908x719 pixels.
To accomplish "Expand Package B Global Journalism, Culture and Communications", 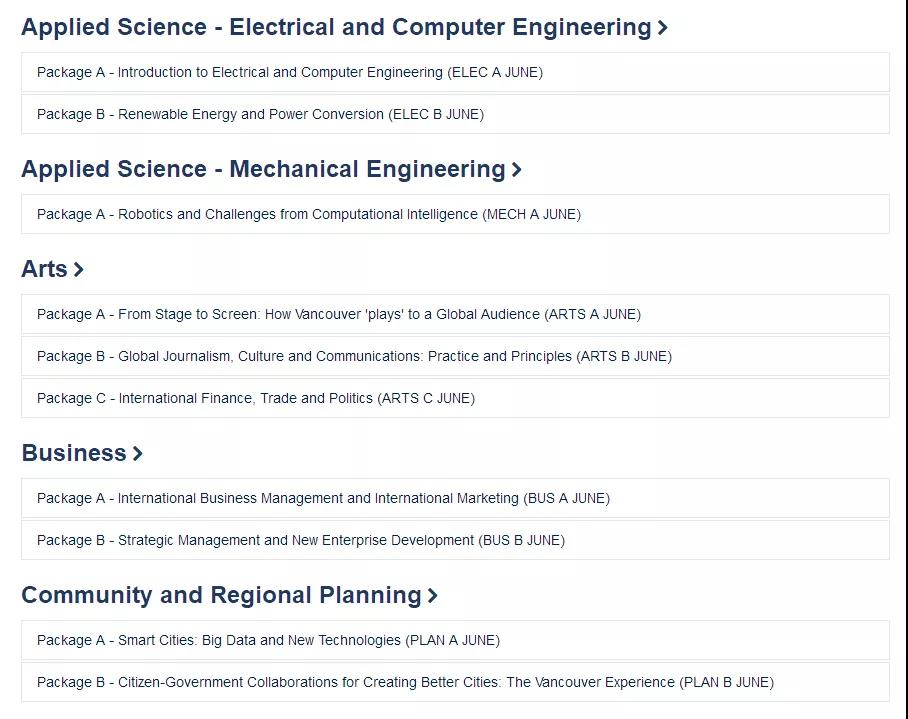I will click(455, 356).
